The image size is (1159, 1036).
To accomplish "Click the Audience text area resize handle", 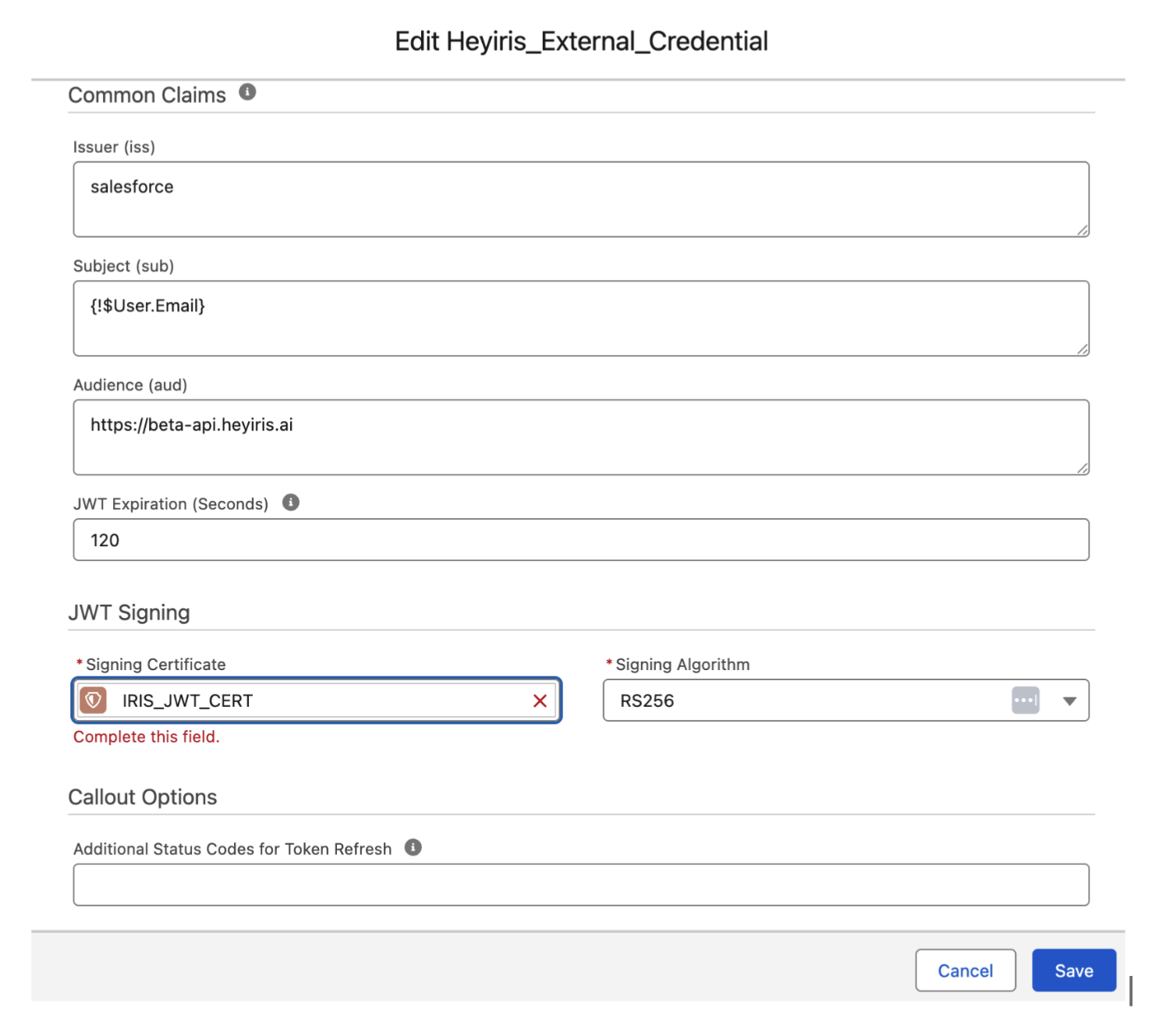I will [x=1083, y=468].
